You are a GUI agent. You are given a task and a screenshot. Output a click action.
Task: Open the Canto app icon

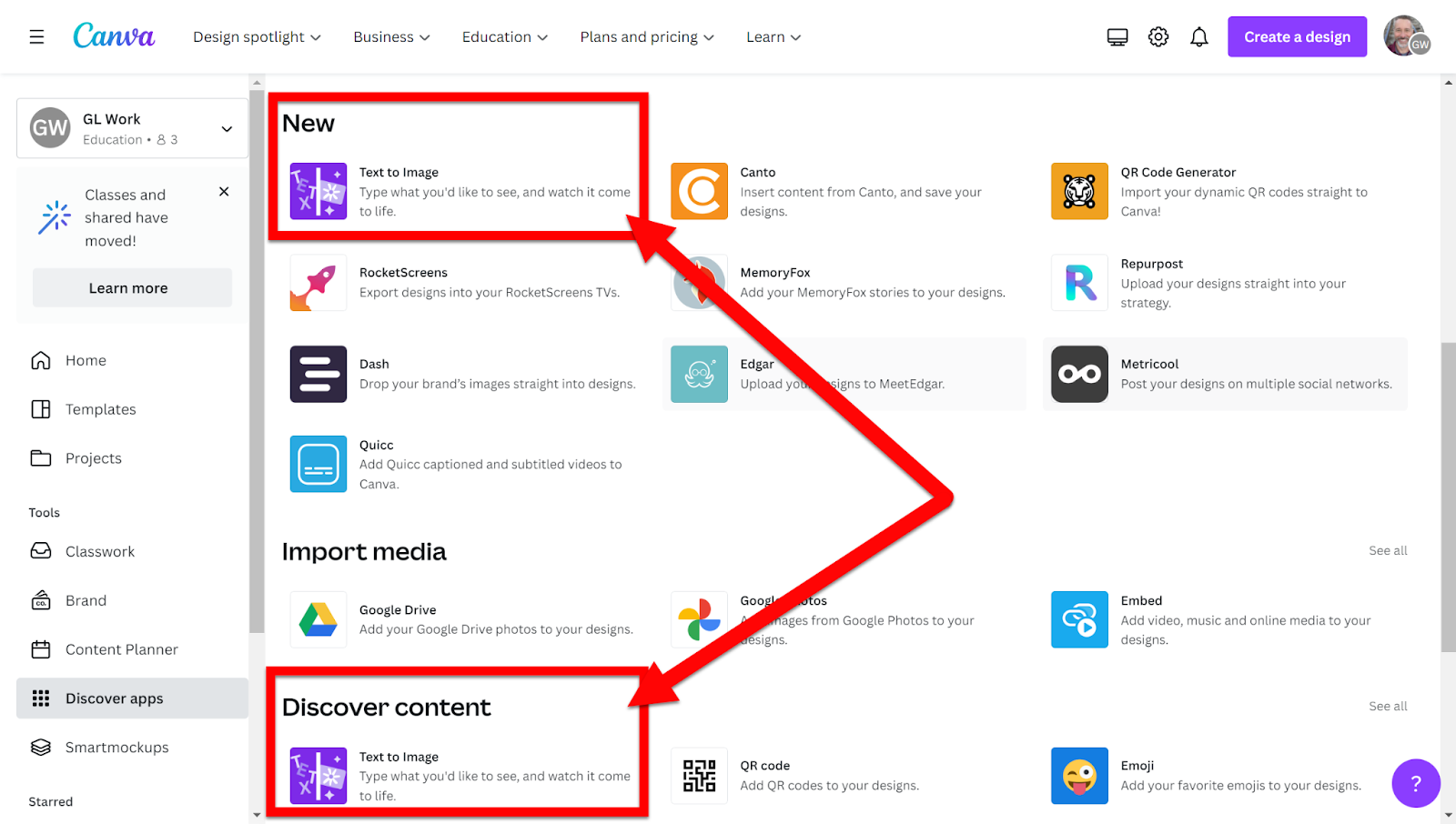699,191
